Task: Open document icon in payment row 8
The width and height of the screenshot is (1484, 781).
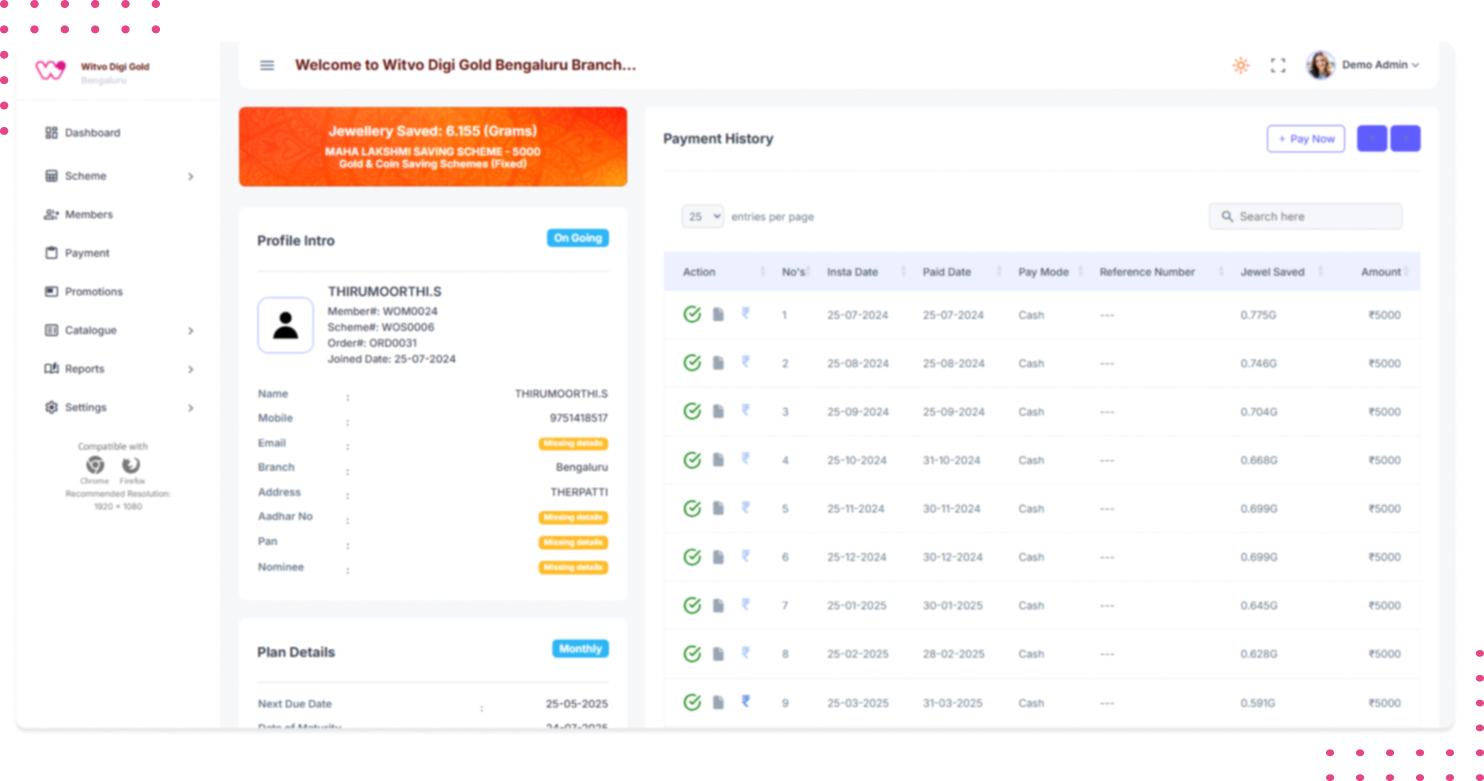Action: [x=718, y=654]
